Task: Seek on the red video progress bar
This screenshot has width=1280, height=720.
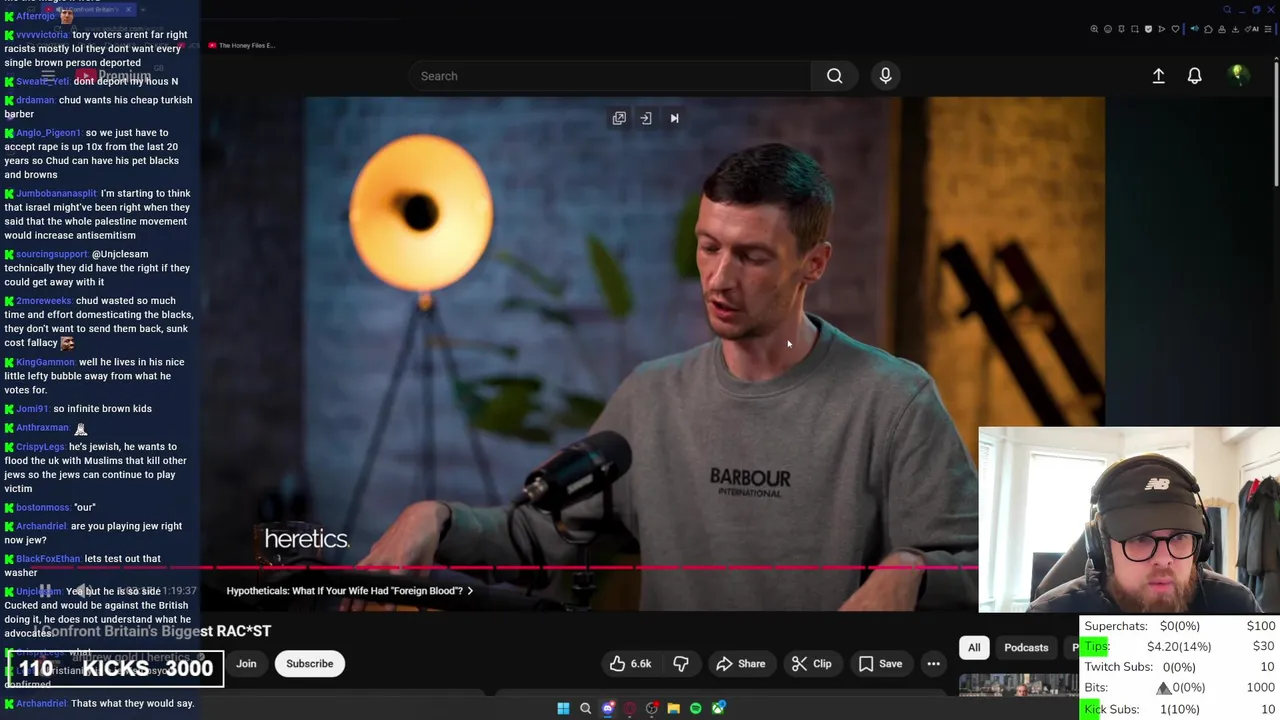Action: tap(590, 567)
